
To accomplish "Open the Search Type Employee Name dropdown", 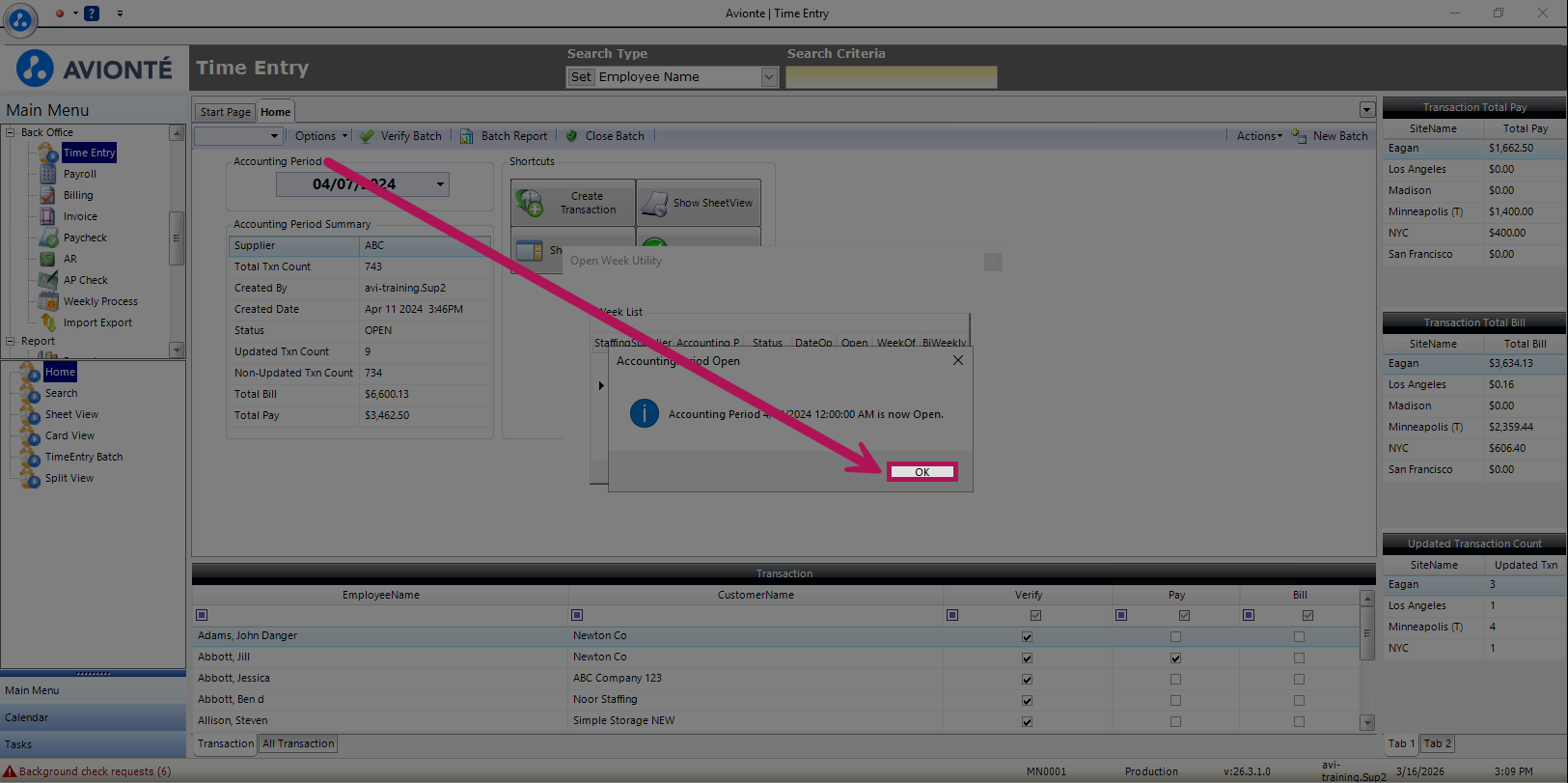I will [x=769, y=77].
